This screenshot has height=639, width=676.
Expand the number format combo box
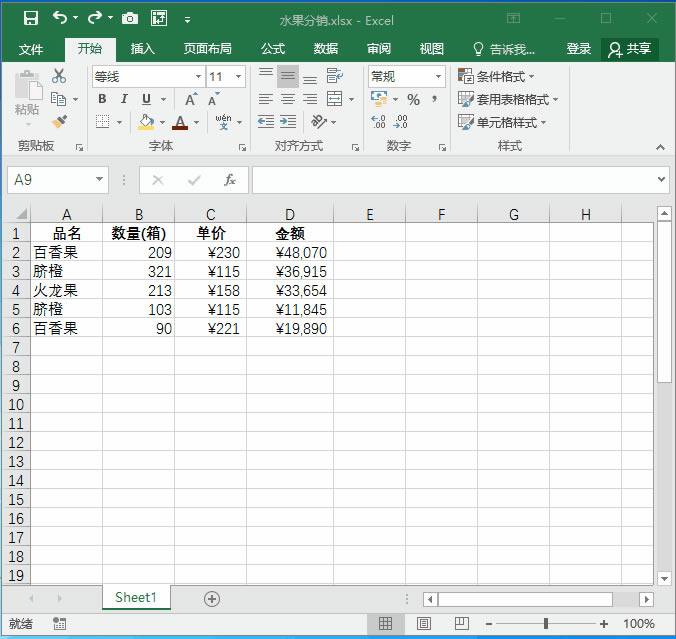pyautogui.click(x=438, y=77)
